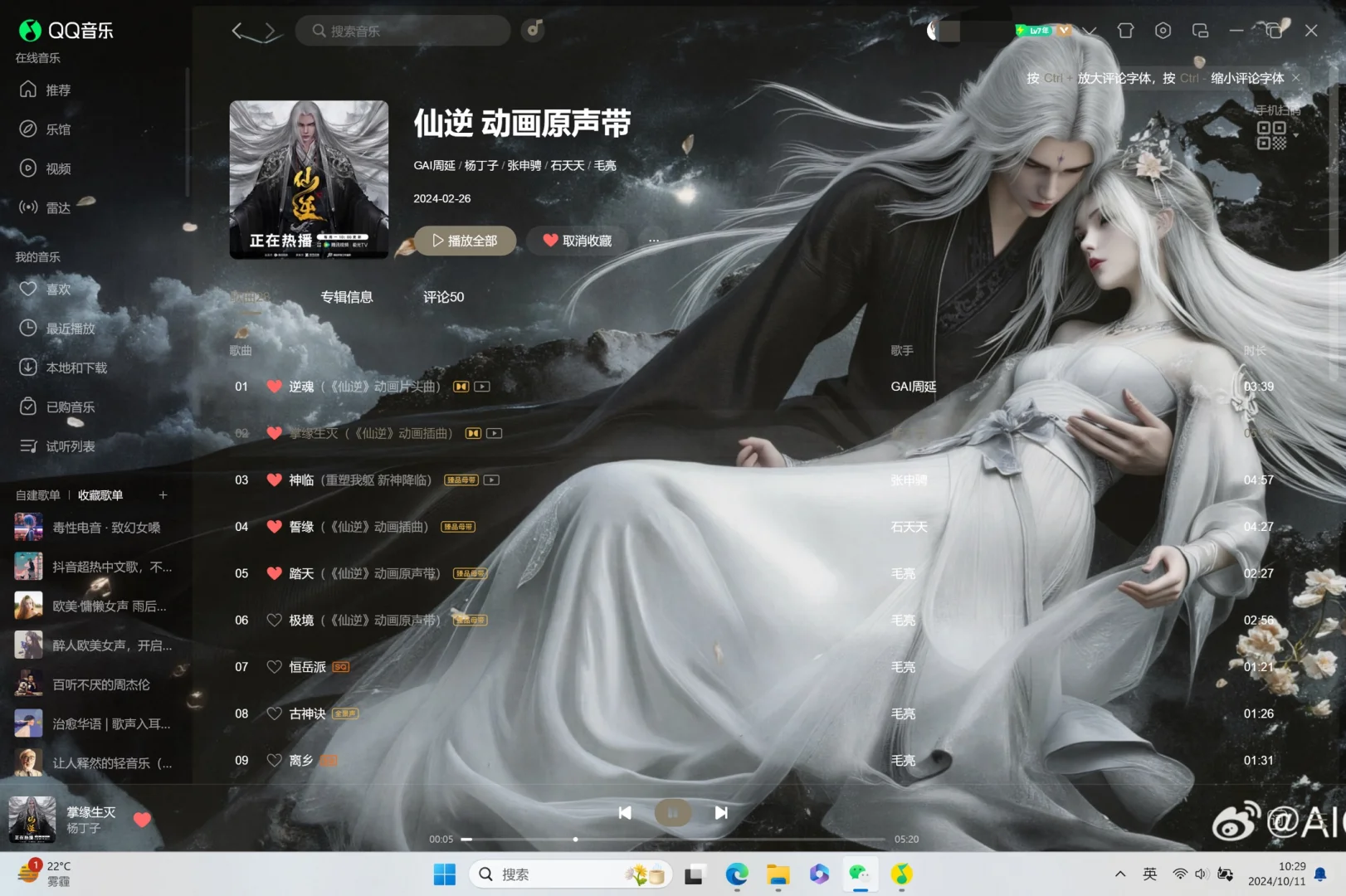
Task: Click the 播放全部 play all button
Action: pos(465,241)
